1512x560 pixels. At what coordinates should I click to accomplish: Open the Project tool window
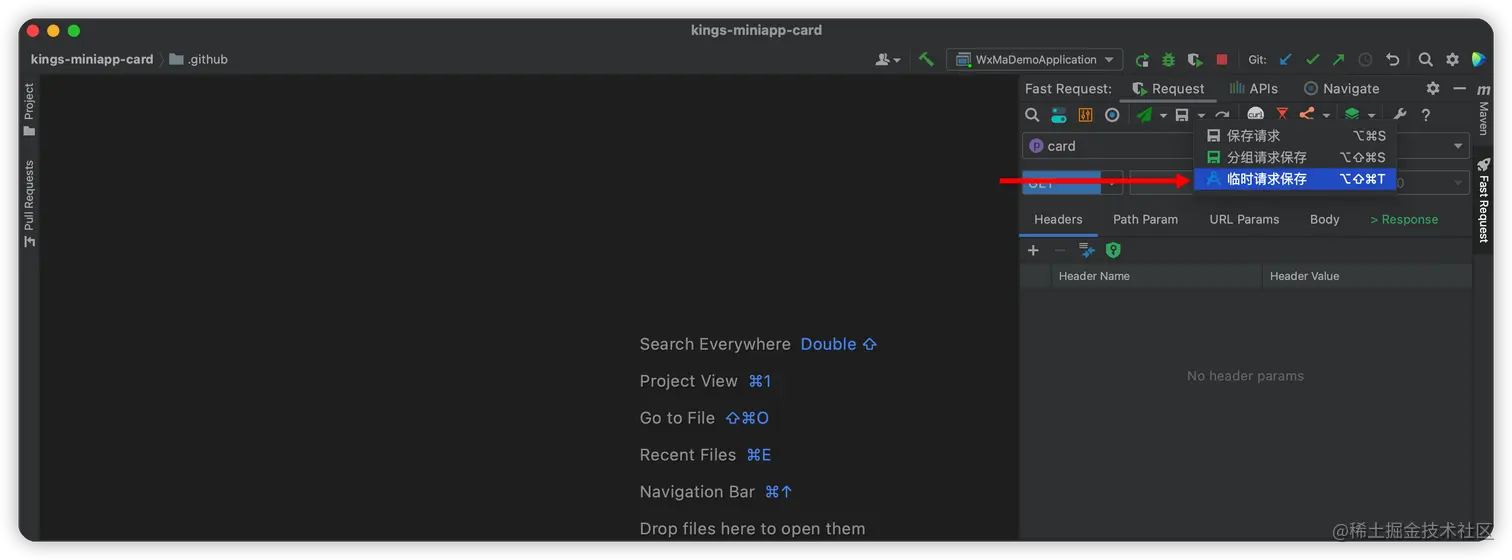pyautogui.click(x=29, y=110)
